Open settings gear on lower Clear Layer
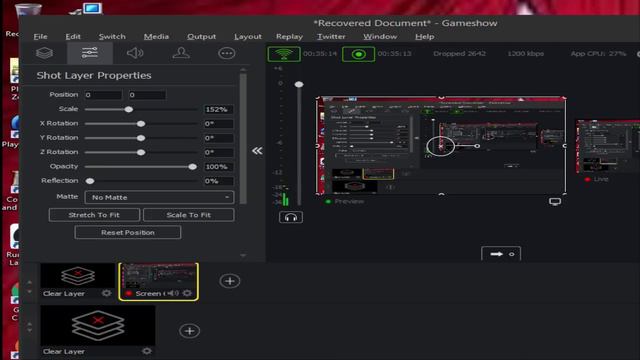This screenshot has height=360, width=640. pyautogui.click(x=147, y=351)
